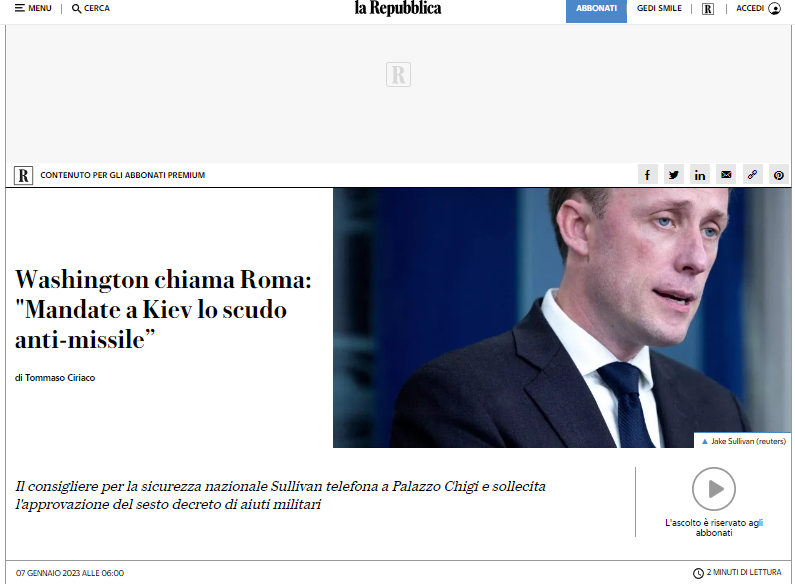Screen dimensions: 795x584
Task: Go to la Repubblica home logo
Action: coord(398,8)
